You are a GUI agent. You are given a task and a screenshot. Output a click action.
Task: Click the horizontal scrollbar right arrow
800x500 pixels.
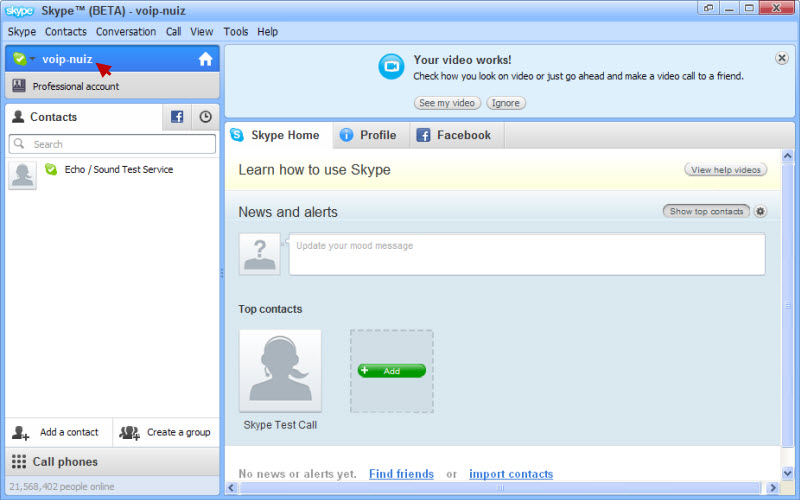(772, 488)
